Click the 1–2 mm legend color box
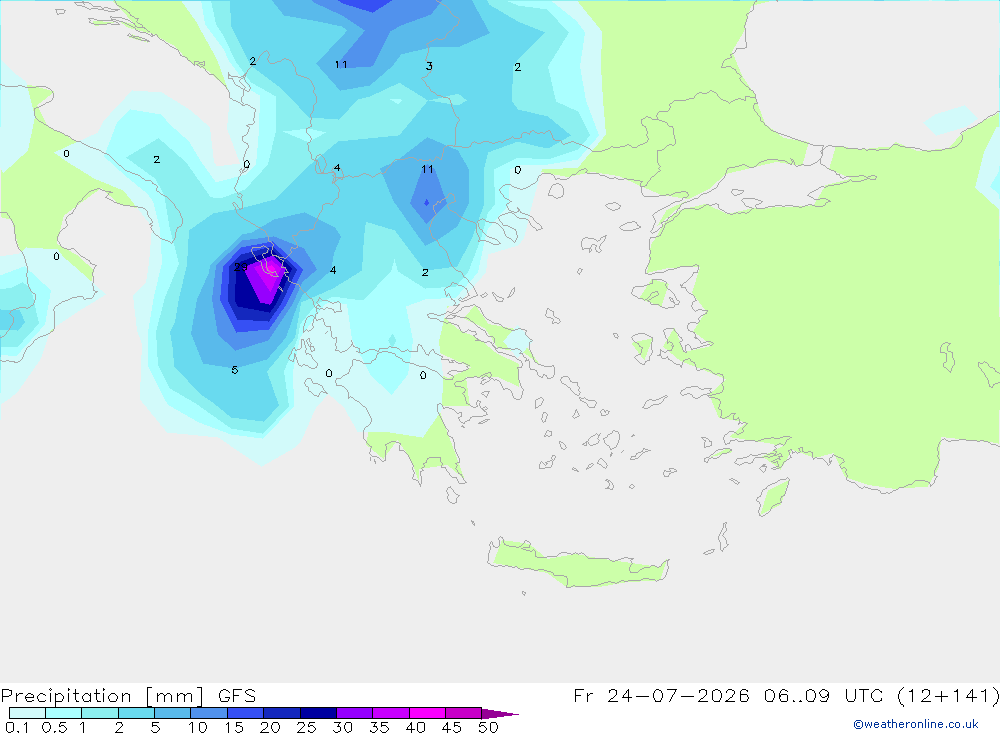 coord(99,713)
